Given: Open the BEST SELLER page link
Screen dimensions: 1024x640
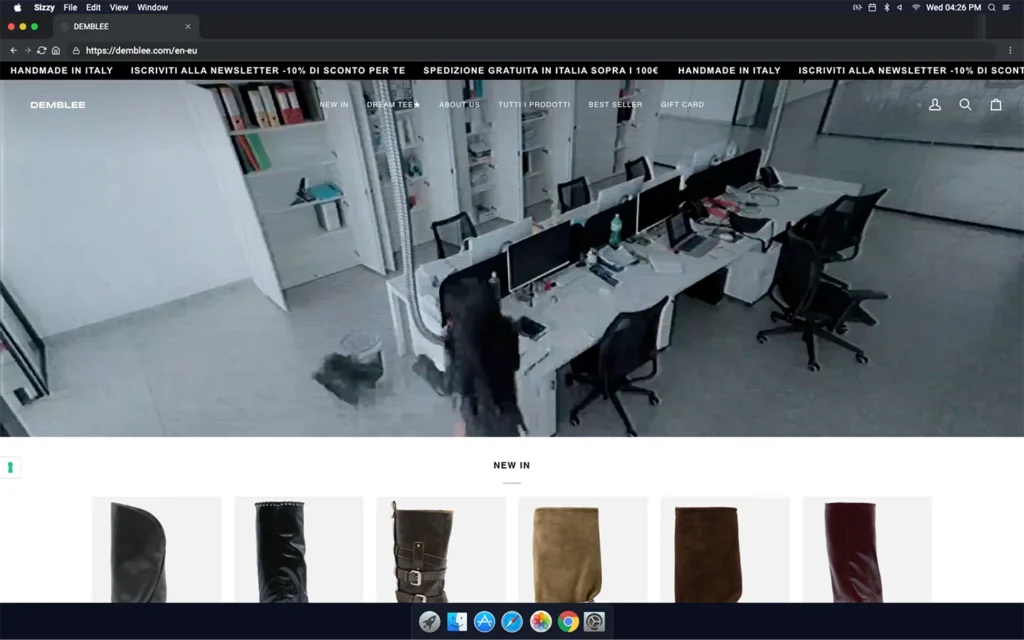Looking at the screenshot, I should click(x=615, y=105).
